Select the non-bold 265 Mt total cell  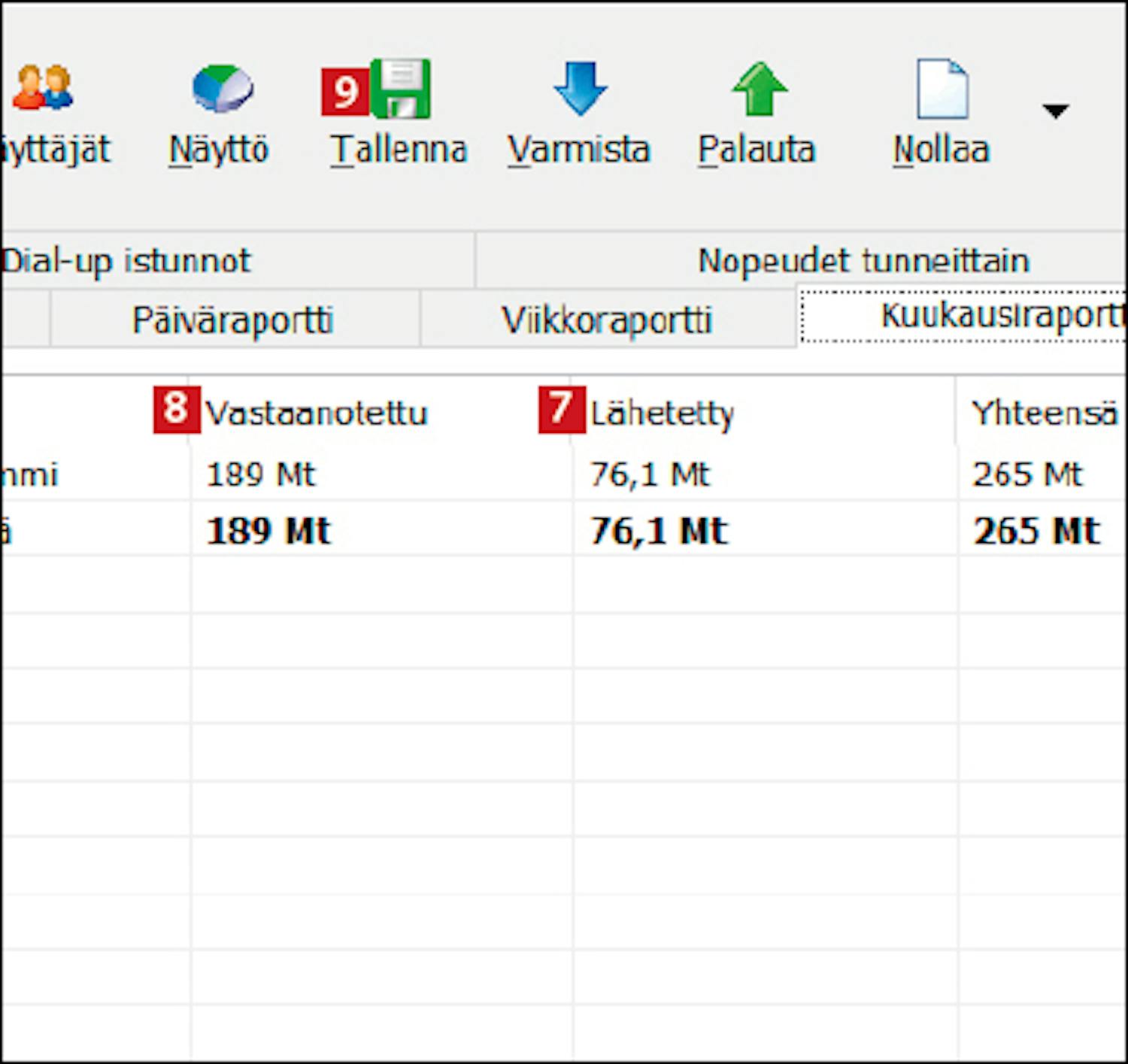click(x=1027, y=474)
